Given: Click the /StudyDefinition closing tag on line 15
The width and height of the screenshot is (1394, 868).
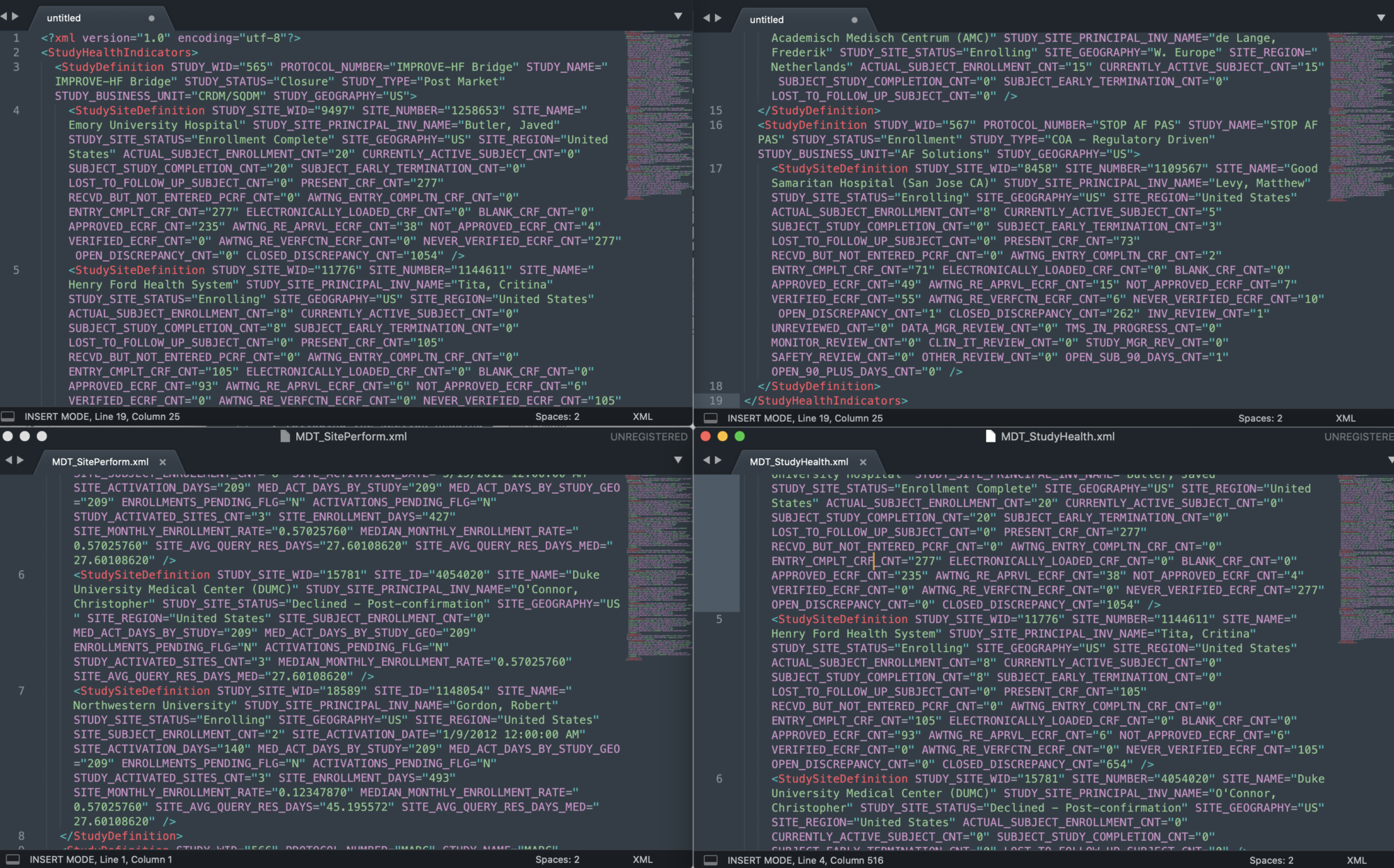Looking at the screenshot, I should coord(819,110).
